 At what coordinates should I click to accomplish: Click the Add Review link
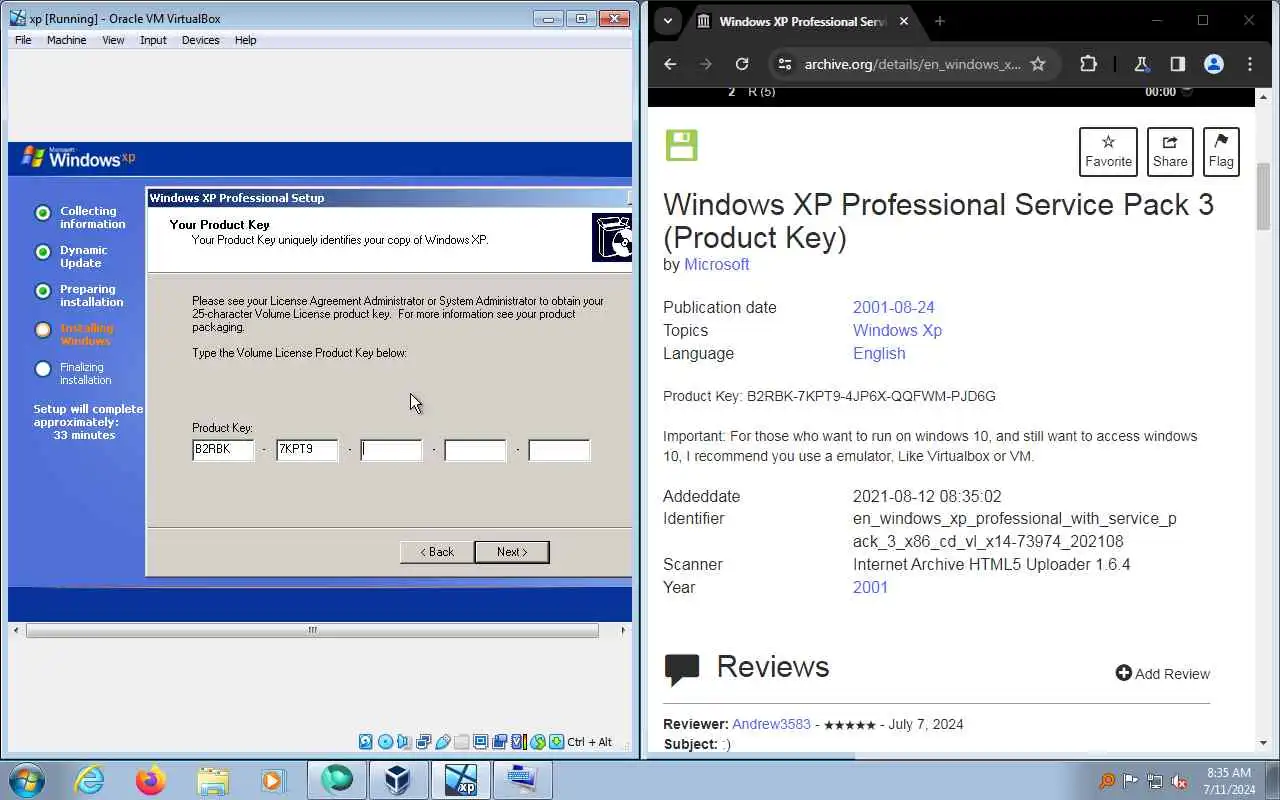point(1163,674)
